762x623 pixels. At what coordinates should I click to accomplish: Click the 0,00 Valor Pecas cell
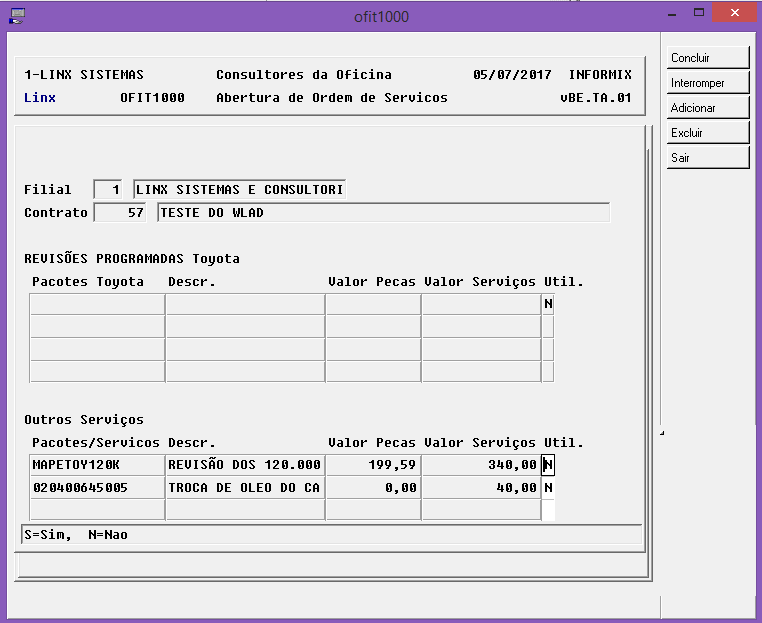(x=373, y=487)
